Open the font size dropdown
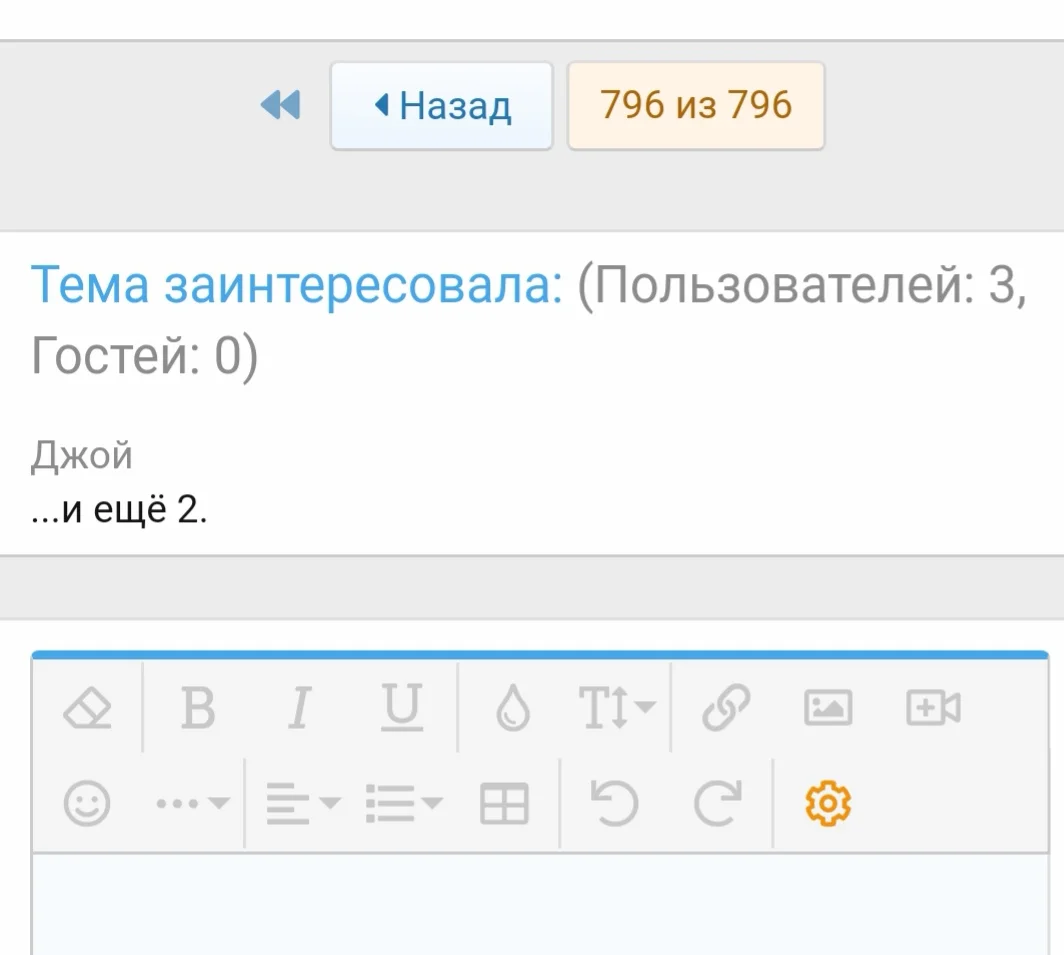1064x955 pixels. pos(613,708)
